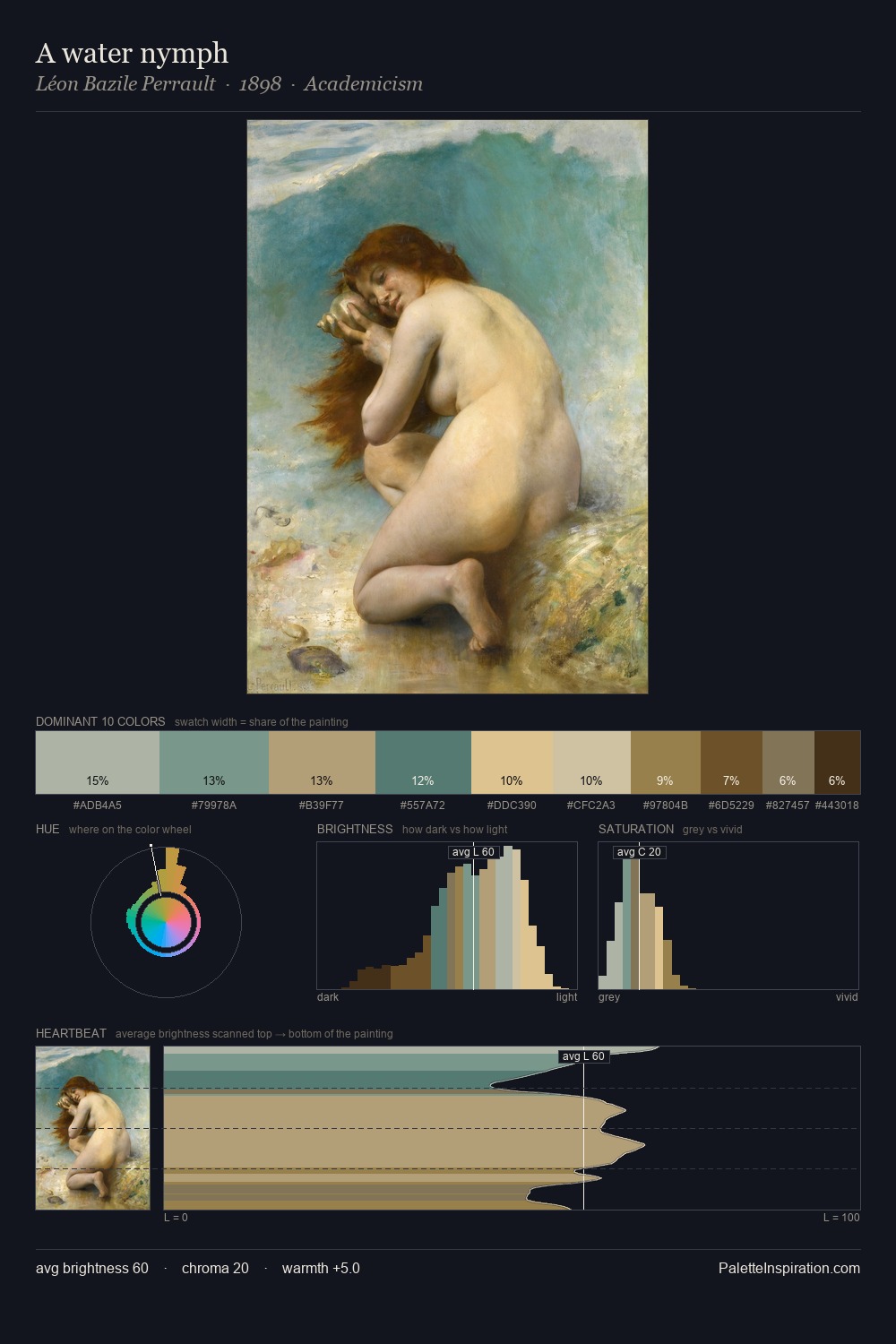Select the #443018 darkest brown swatch
Image resolution: width=896 pixels, height=1344 pixels.
[837, 762]
